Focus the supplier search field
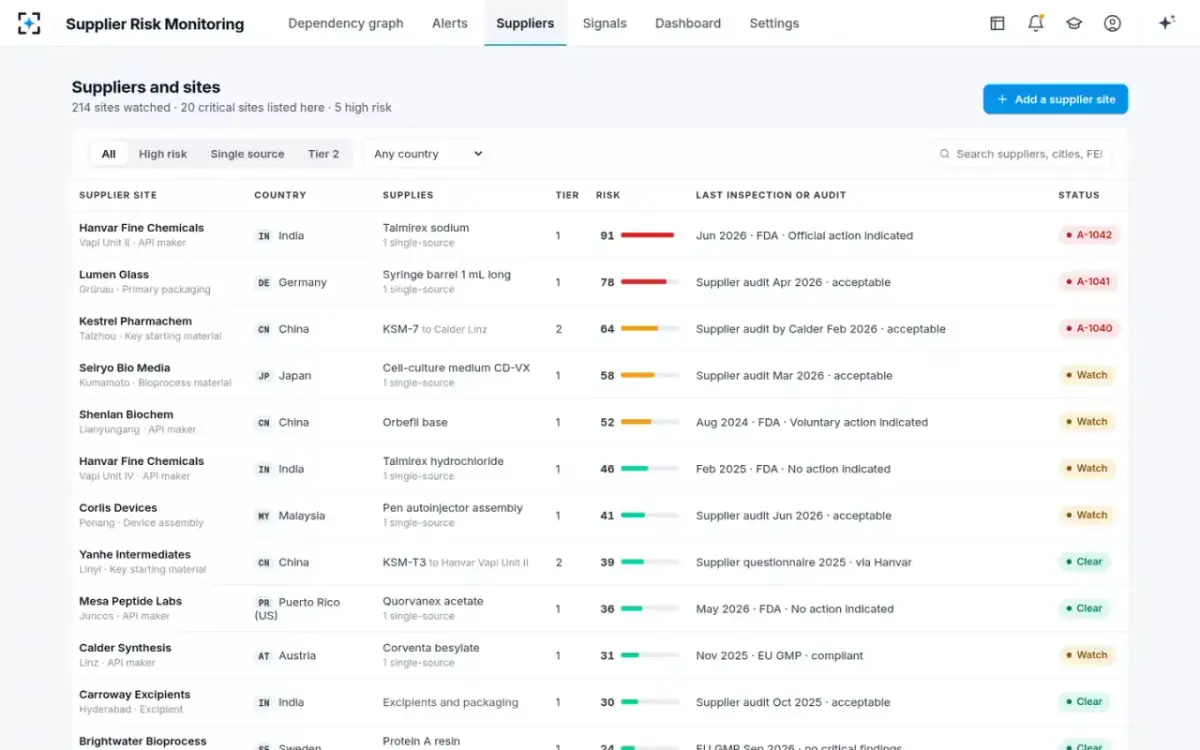This screenshot has height=750, width=1200. [x=1020, y=154]
